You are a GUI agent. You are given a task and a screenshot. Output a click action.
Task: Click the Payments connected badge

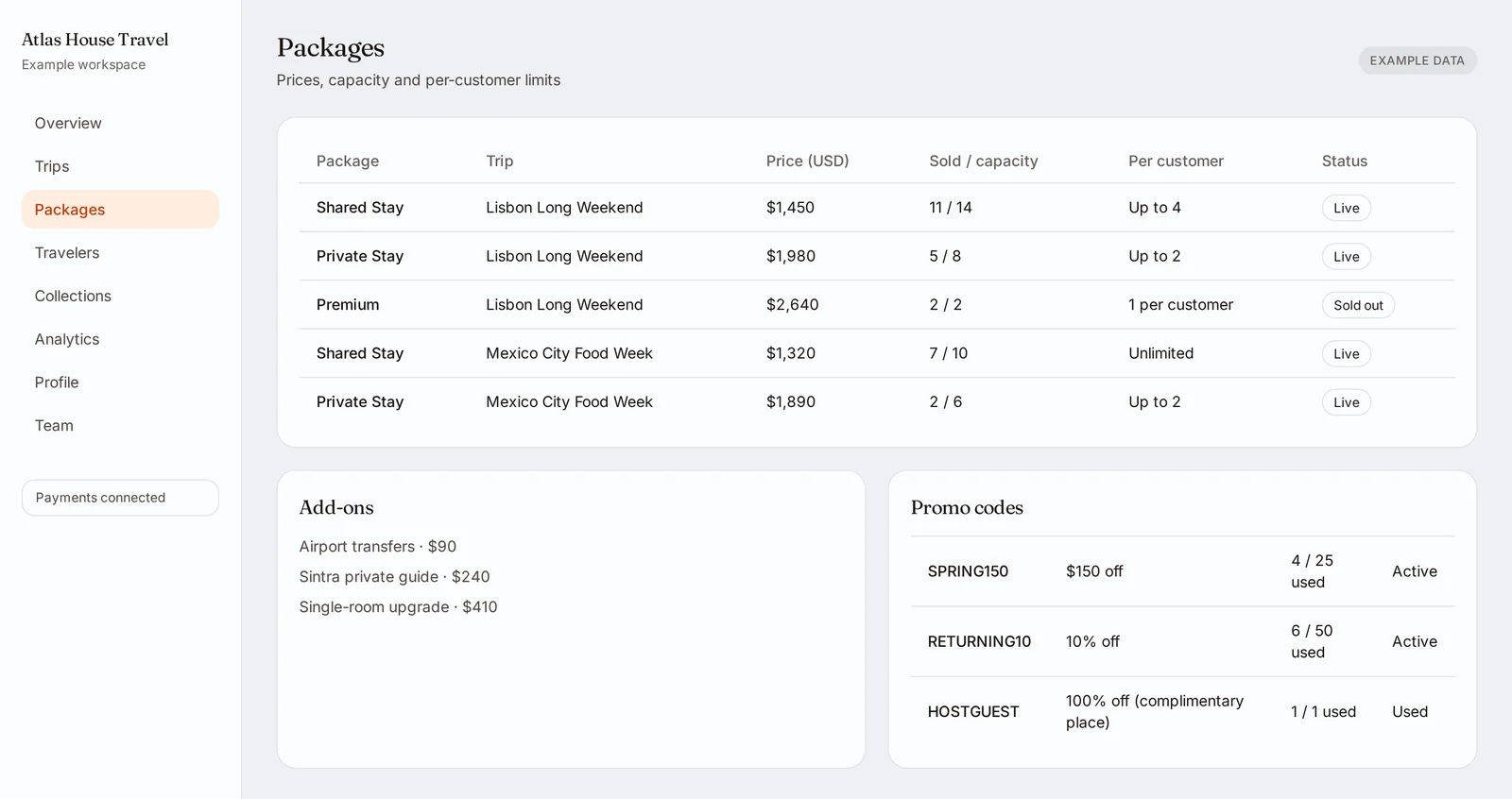pos(120,498)
